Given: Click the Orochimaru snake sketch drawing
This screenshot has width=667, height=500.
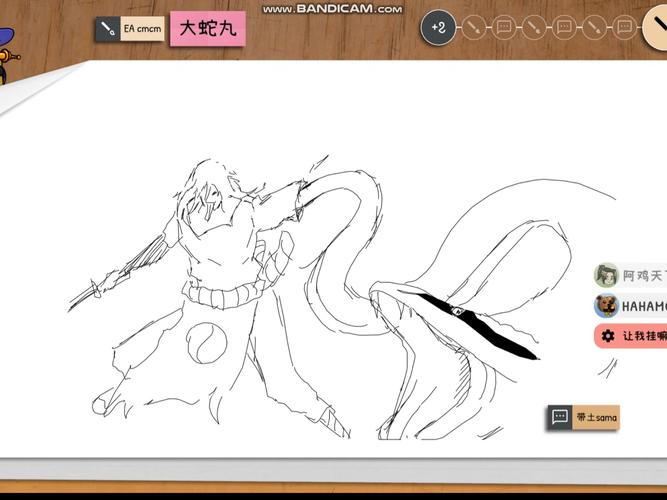Looking at the screenshot, I should (342, 298).
